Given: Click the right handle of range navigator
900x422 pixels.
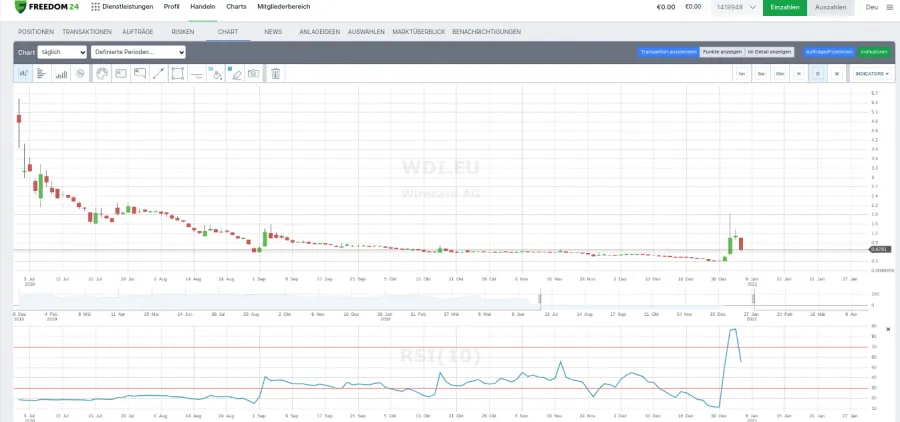Looking at the screenshot, I should point(753,299).
